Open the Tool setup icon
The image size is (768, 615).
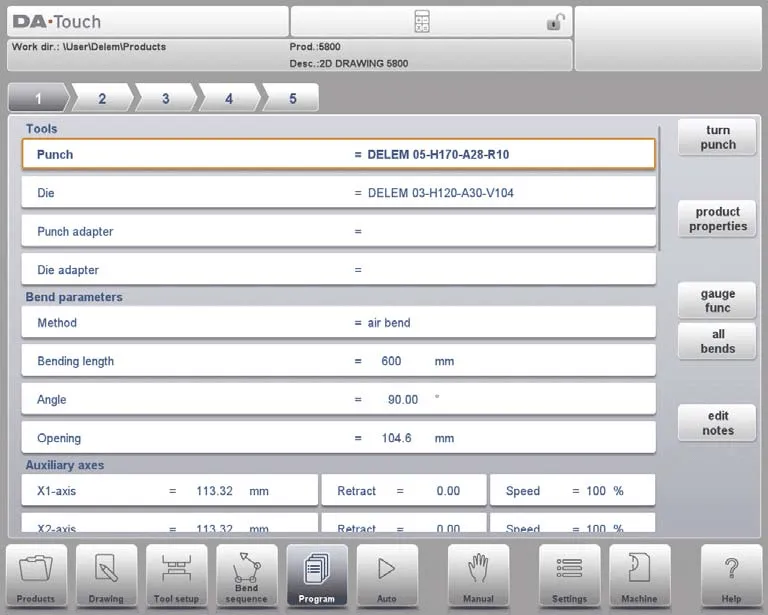[176, 575]
